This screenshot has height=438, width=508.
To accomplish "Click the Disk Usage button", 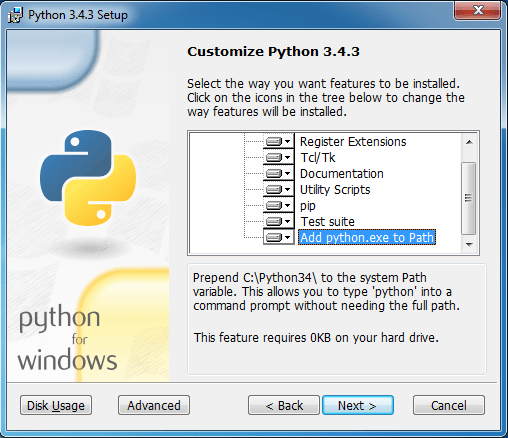I will coord(56,405).
